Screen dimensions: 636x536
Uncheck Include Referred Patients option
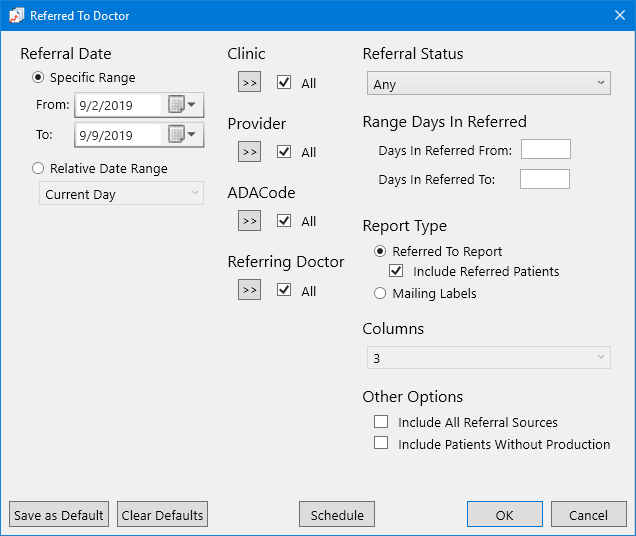click(397, 271)
